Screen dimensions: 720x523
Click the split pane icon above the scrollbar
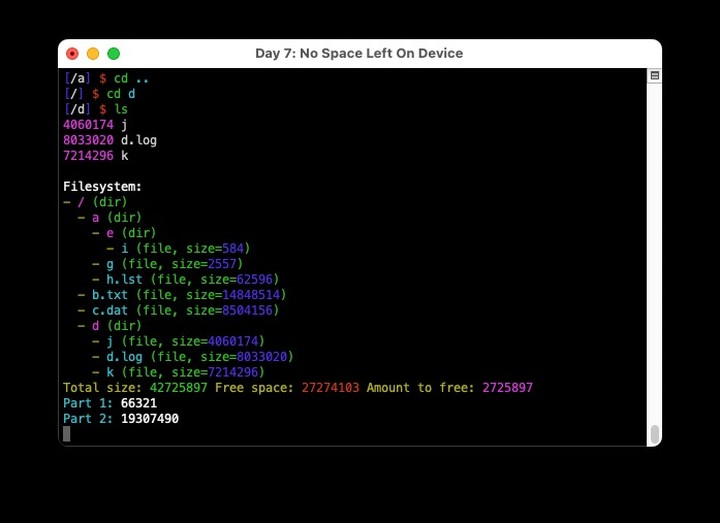coord(654,75)
